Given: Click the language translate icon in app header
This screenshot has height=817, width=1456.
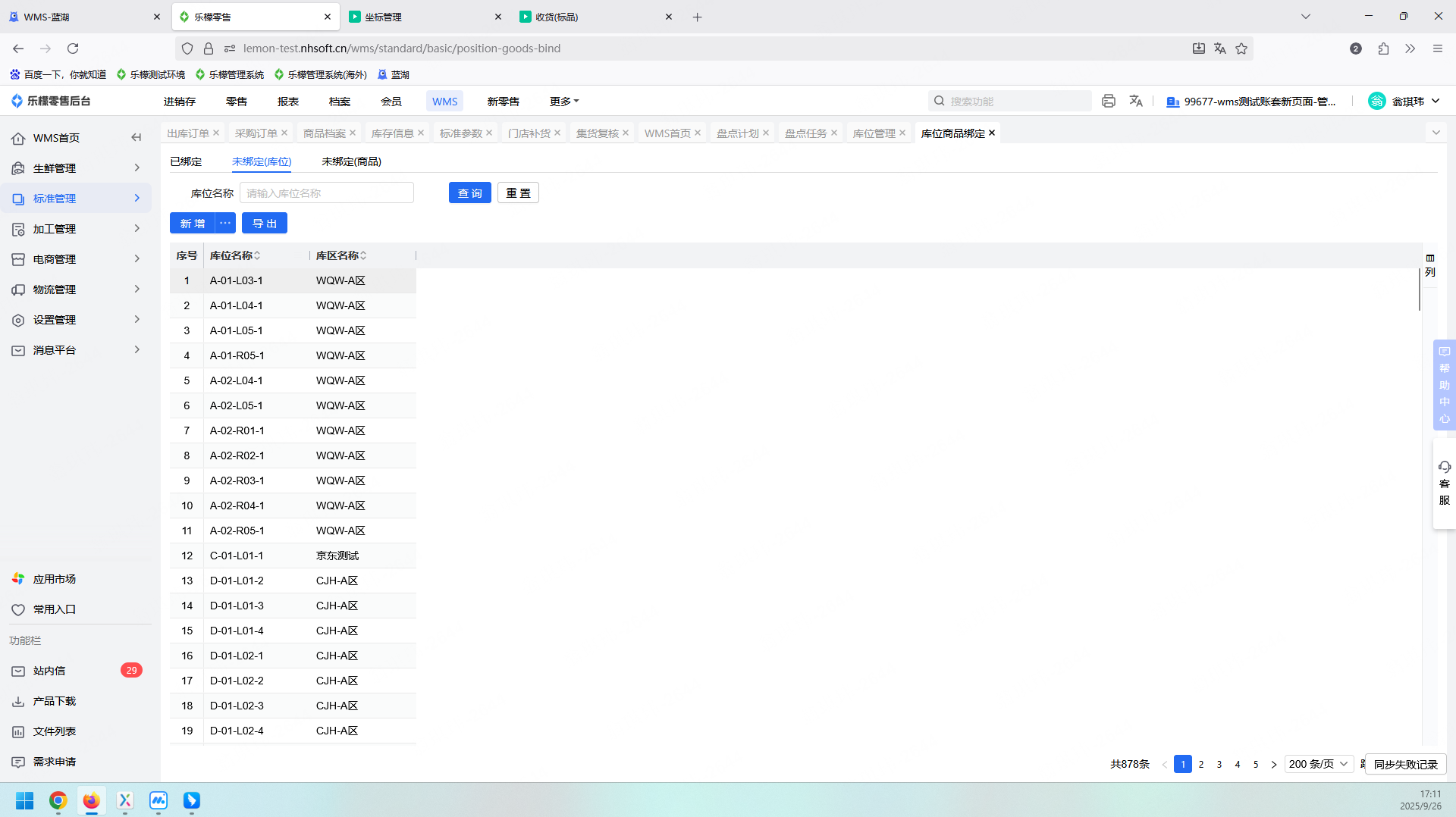Looking at the screenshot, I should tap(1136, 101).
